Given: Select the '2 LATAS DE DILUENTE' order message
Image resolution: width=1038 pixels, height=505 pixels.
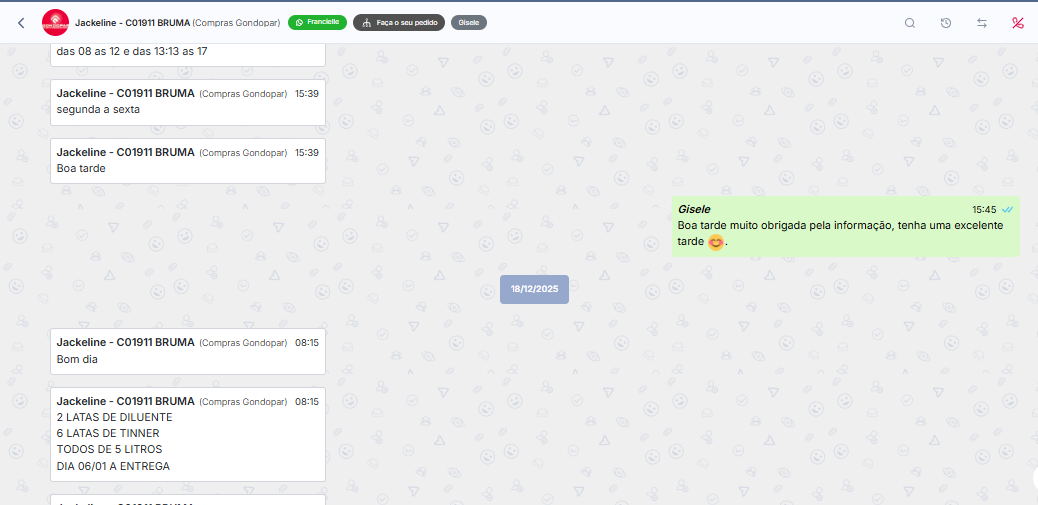Looking at the screenshot, I should (115, 417).
